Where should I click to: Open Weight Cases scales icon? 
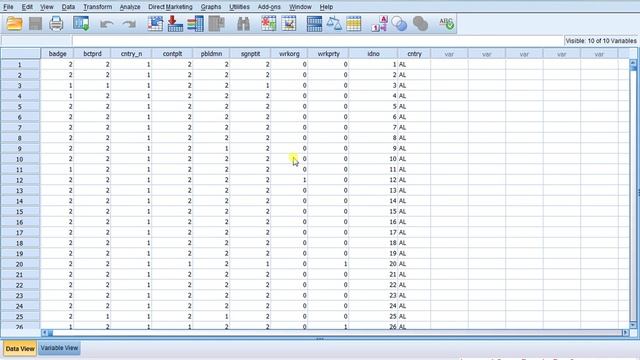point(334,24)
